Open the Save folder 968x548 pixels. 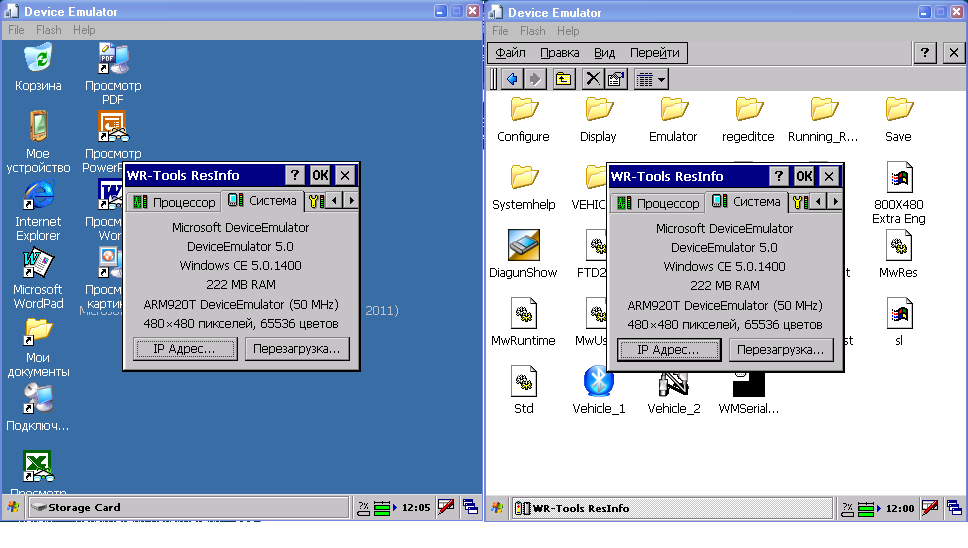(898, 120)
